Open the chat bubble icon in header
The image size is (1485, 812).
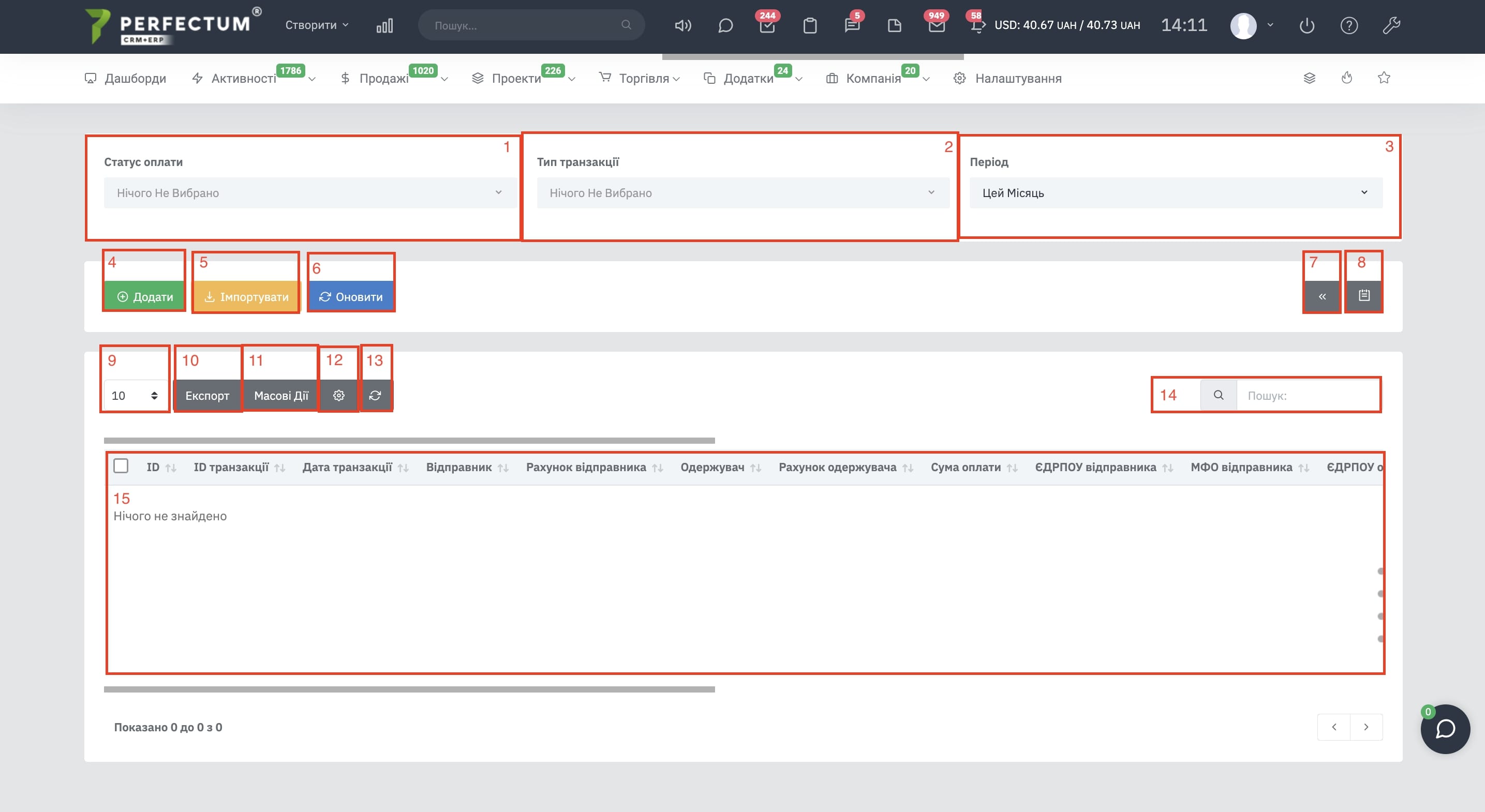click(725, 25)
